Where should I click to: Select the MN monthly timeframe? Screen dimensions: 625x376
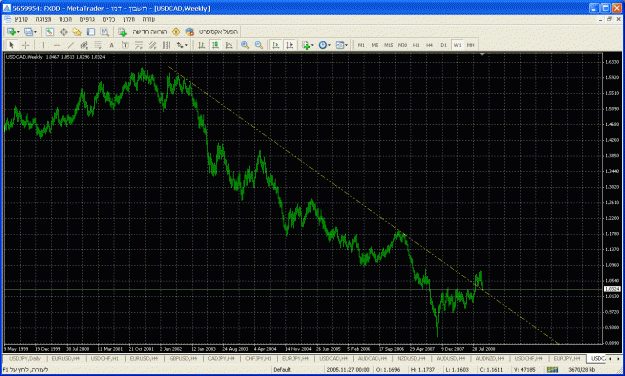(x=471, y=45)
